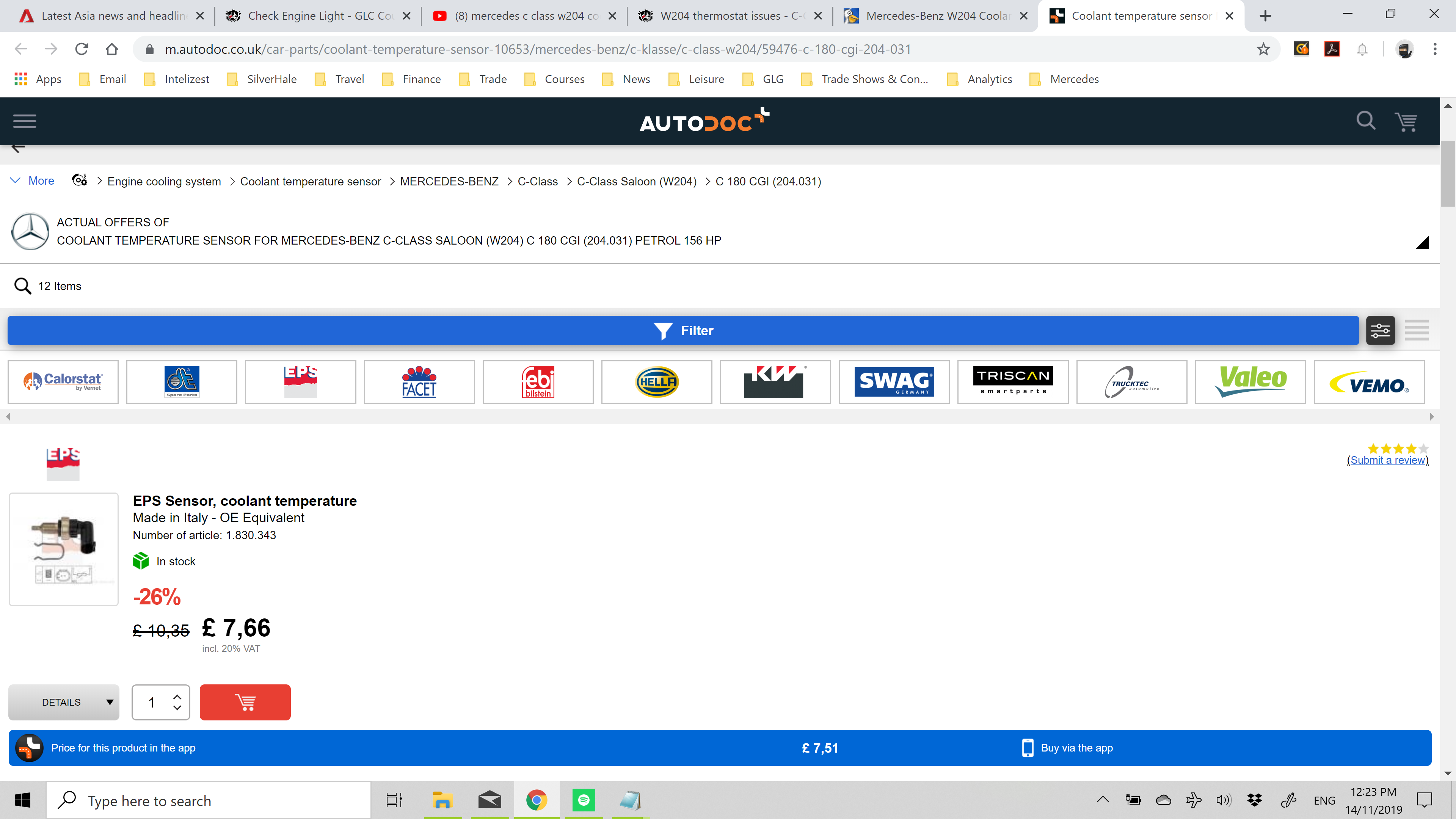Filter by SWAG brand logo
This screenshot has width=1456, height=819.
coord(894,382)
